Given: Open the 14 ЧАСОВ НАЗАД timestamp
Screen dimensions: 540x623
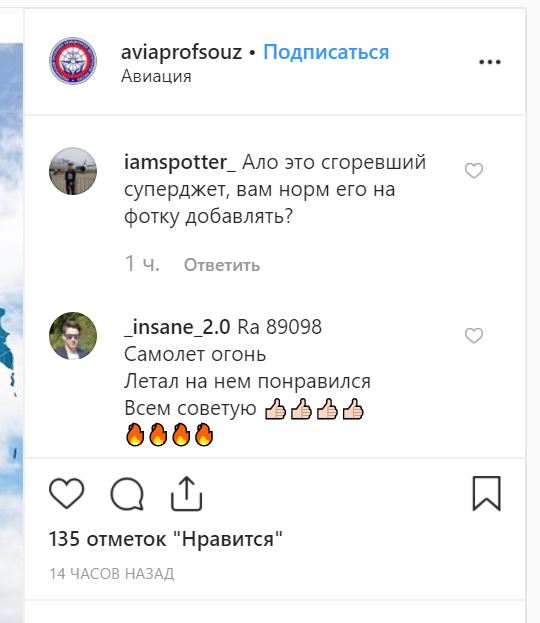Looking at the screenshot, I should 112,574.
